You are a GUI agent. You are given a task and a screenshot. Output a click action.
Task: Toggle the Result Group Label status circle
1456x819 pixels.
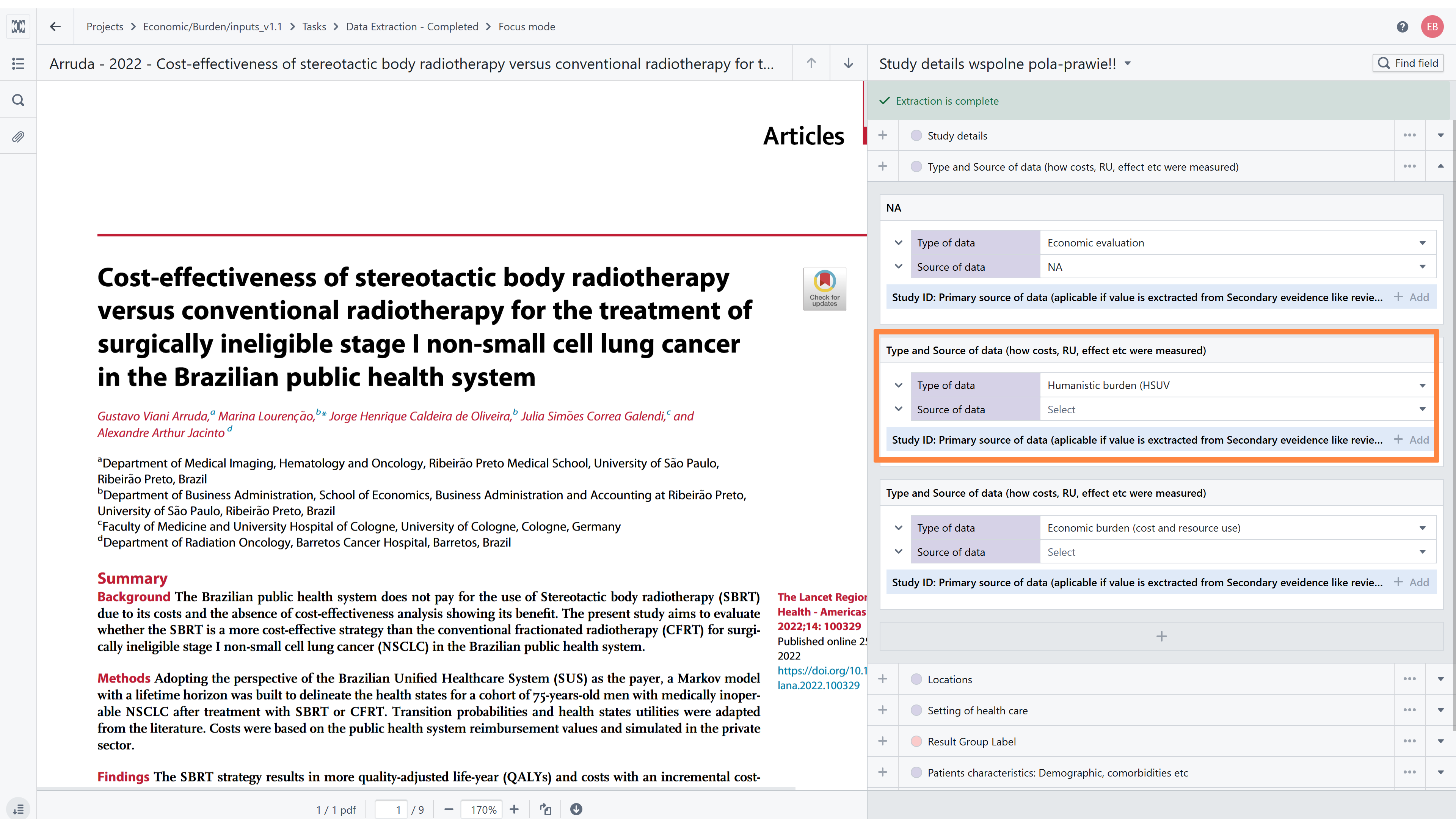point(916,742)
